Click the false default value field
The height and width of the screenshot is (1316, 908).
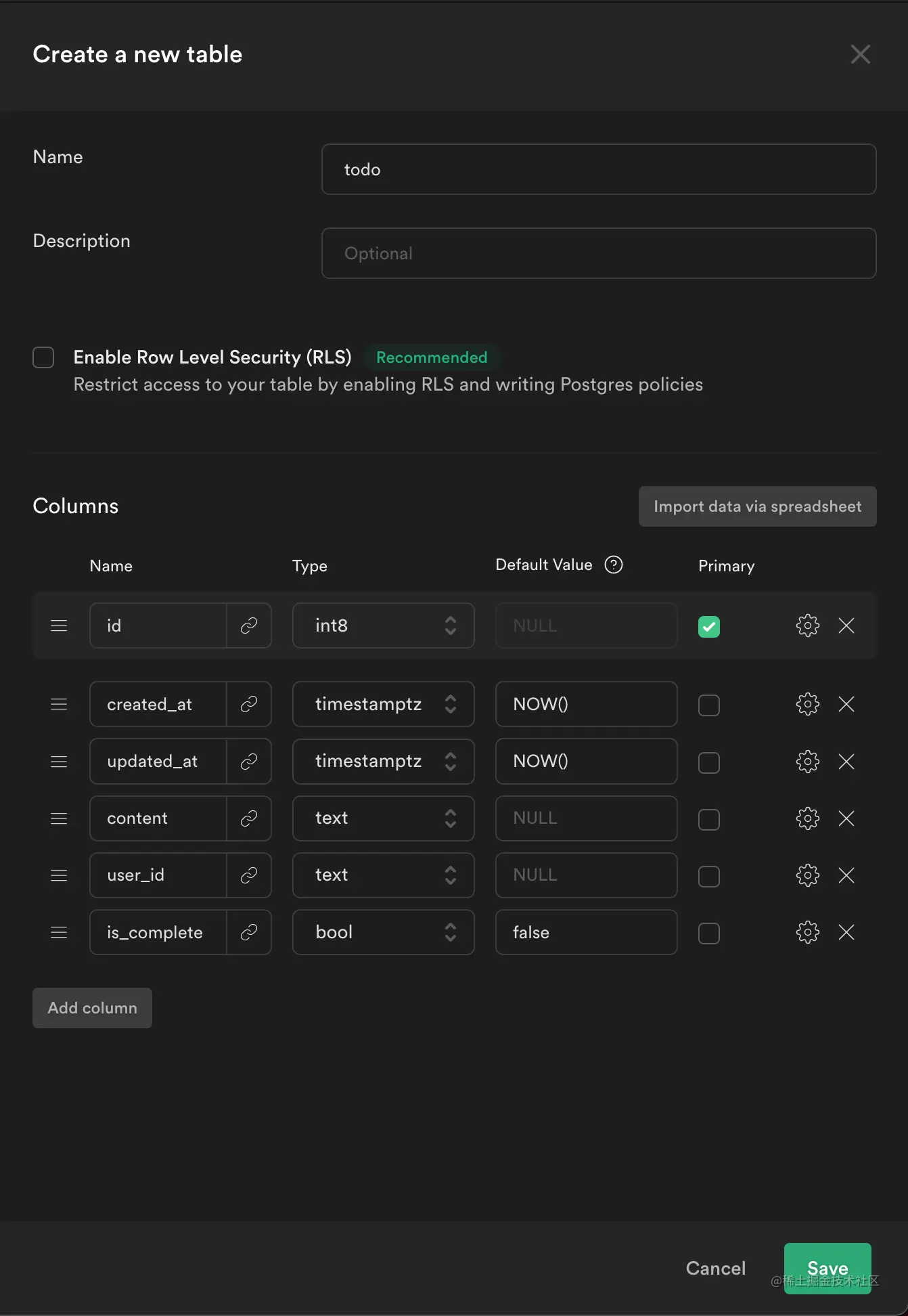click(587, 932)
